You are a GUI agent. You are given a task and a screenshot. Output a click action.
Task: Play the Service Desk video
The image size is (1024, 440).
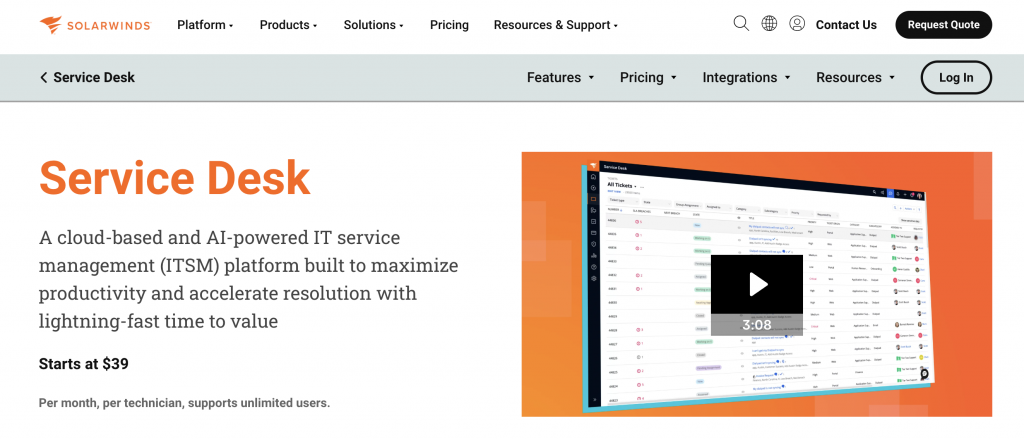(x=757, y=285)
